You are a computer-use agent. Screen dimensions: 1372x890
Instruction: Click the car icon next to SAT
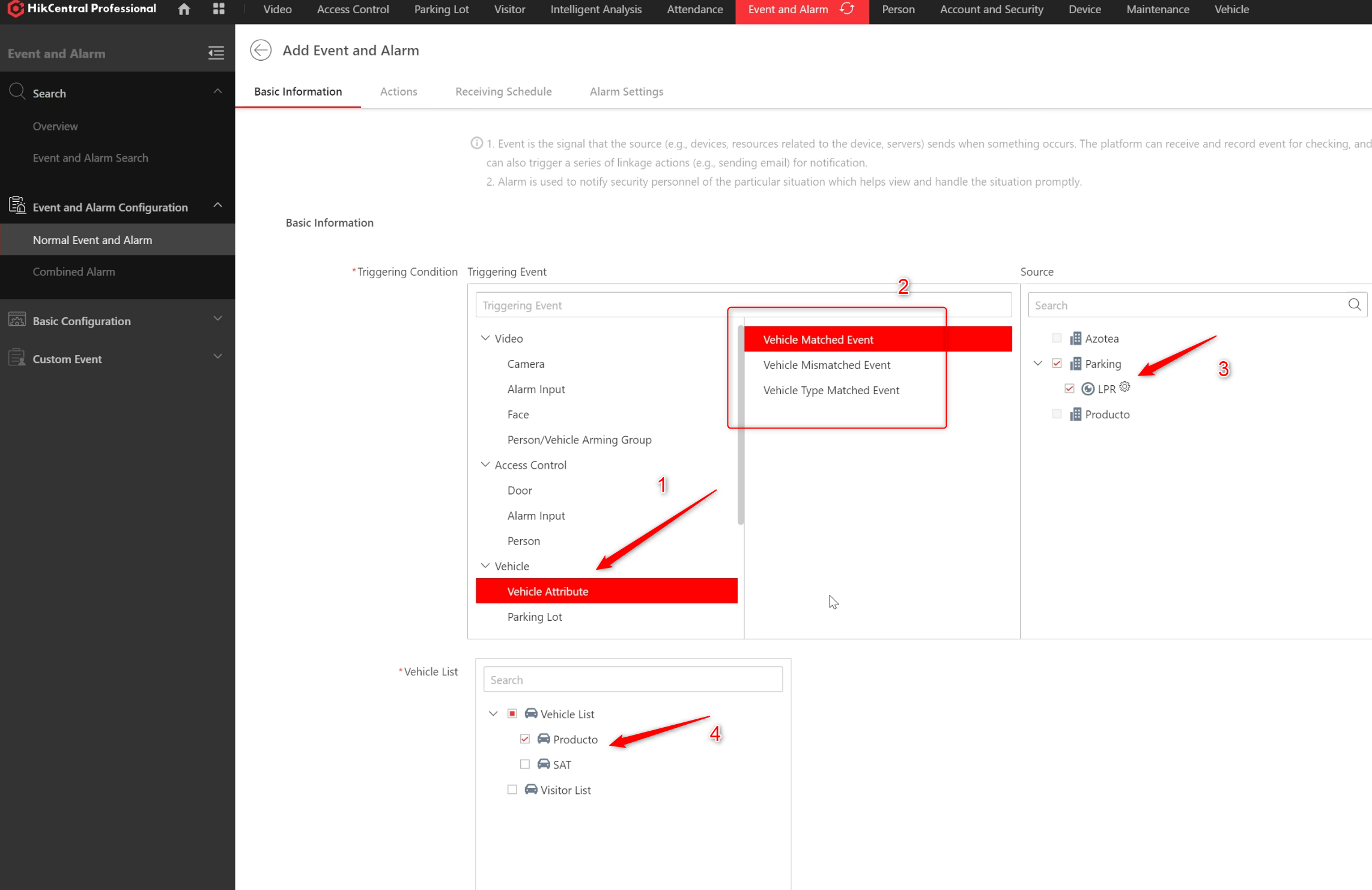coord(544,764)
